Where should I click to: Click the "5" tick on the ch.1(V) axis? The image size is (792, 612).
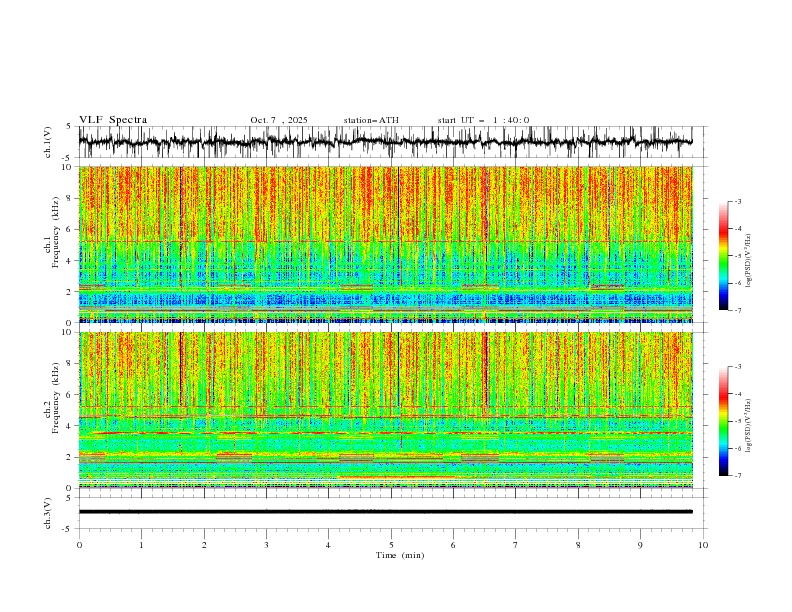click(x=71, y=126)
